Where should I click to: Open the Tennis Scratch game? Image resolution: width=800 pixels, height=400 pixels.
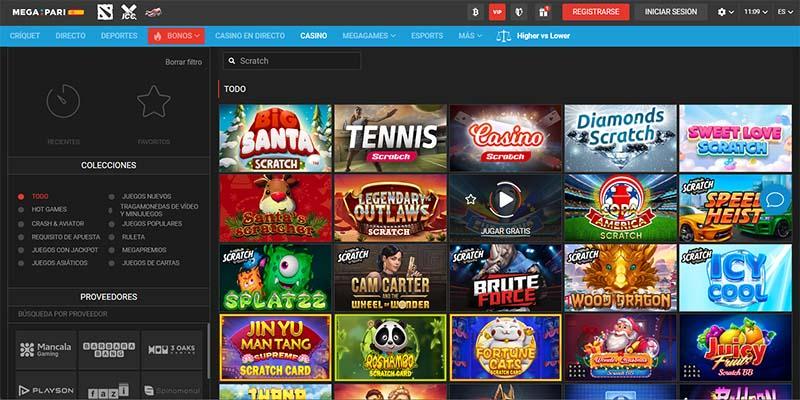point(390,138)
